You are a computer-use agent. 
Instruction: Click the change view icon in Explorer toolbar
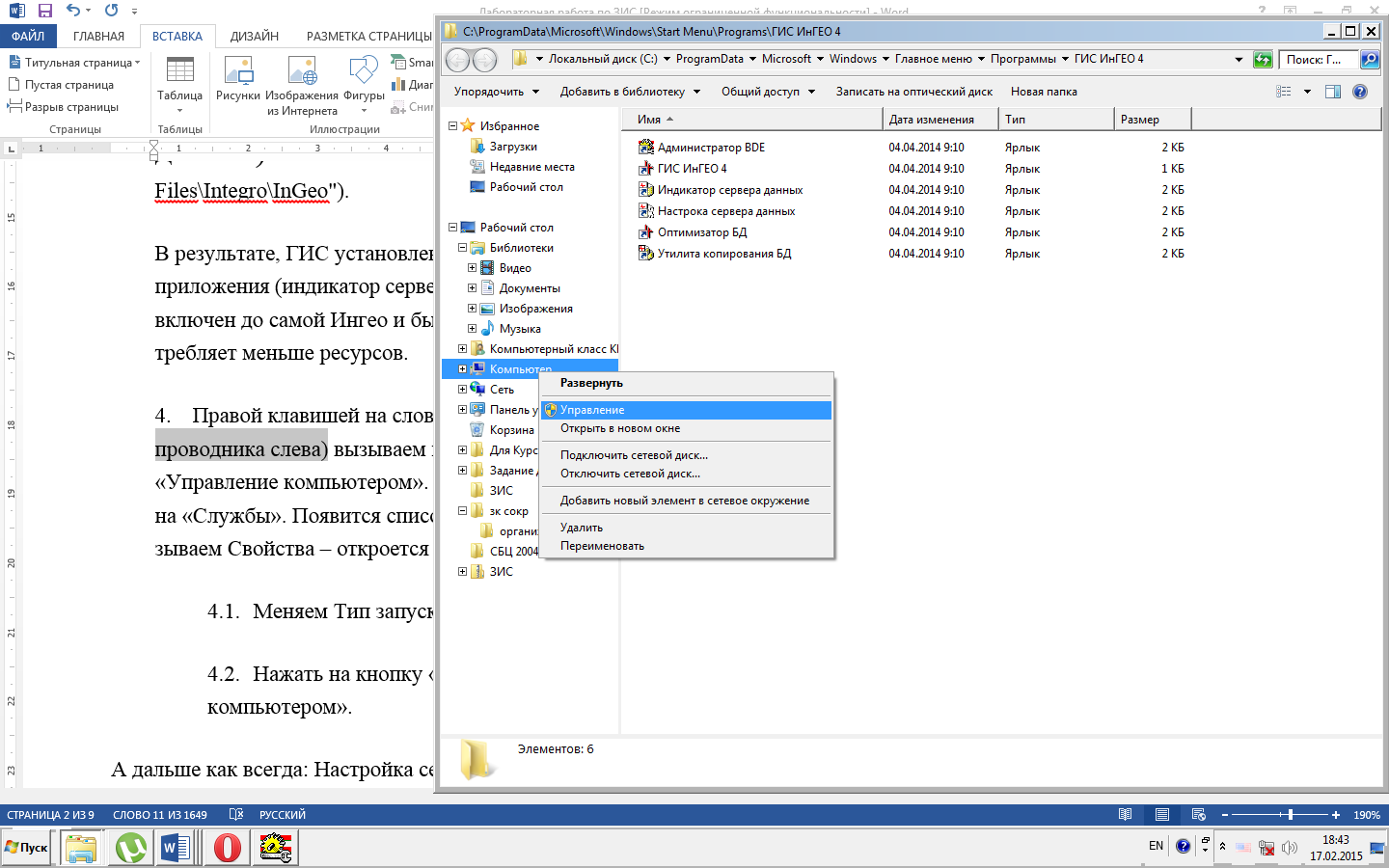click(1284, 92)
